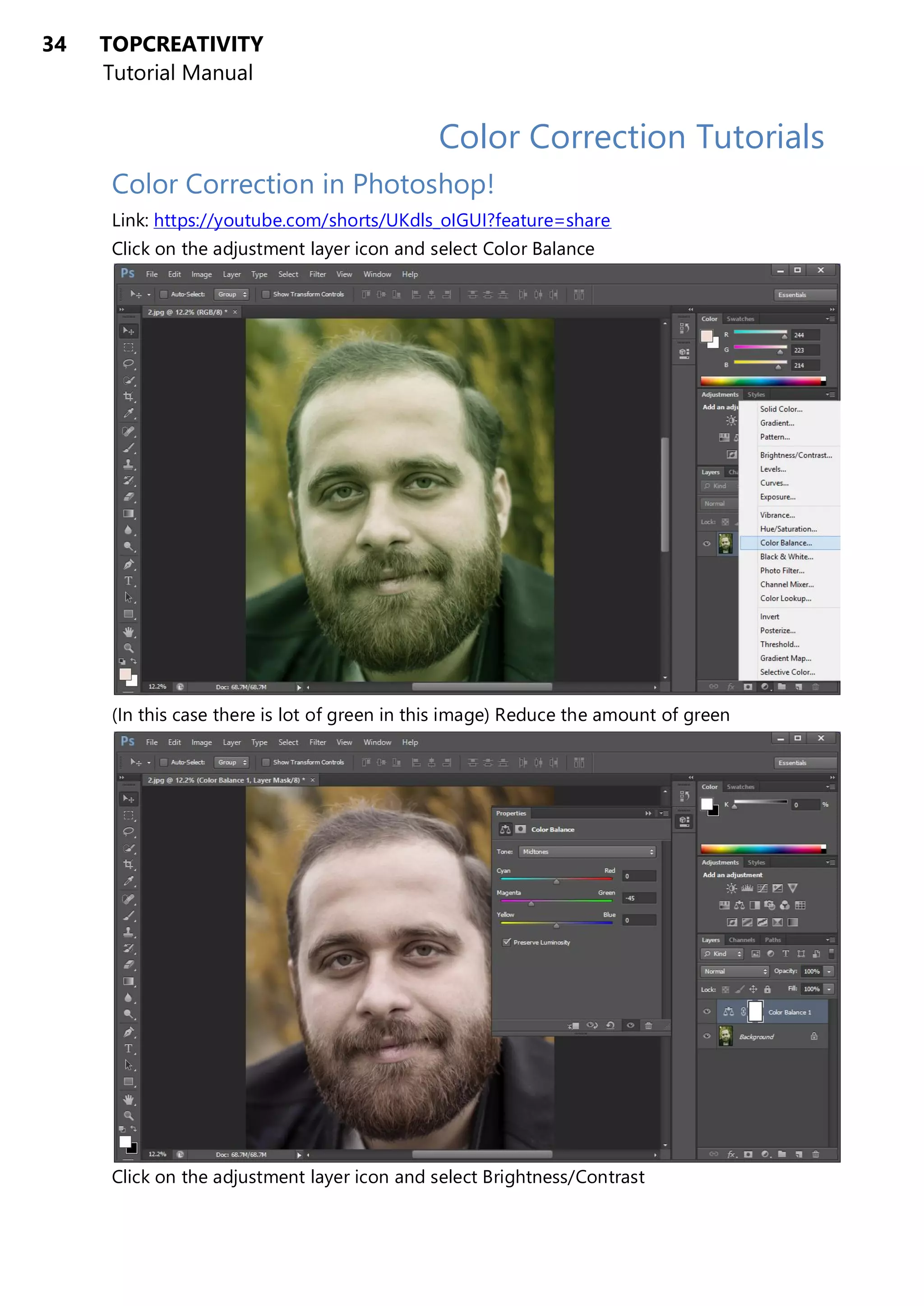
Task: Choose Color Balance... from the adjustment menu
Action: coord(790,543)
